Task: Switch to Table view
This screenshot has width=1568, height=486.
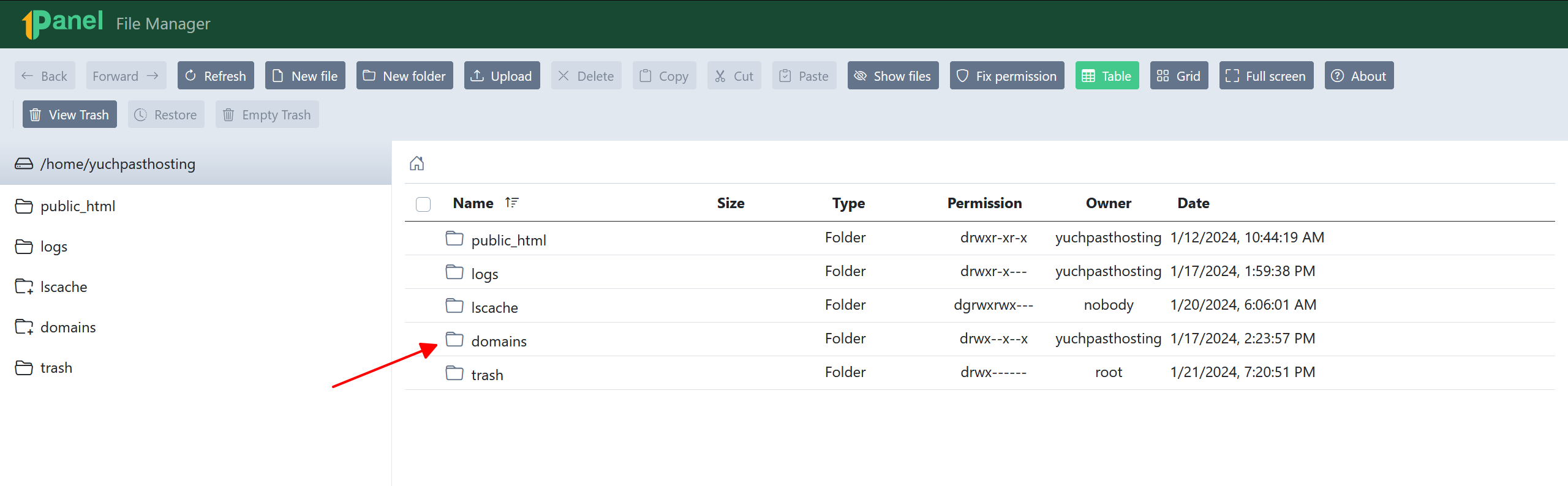Action: coord(1107,76)
